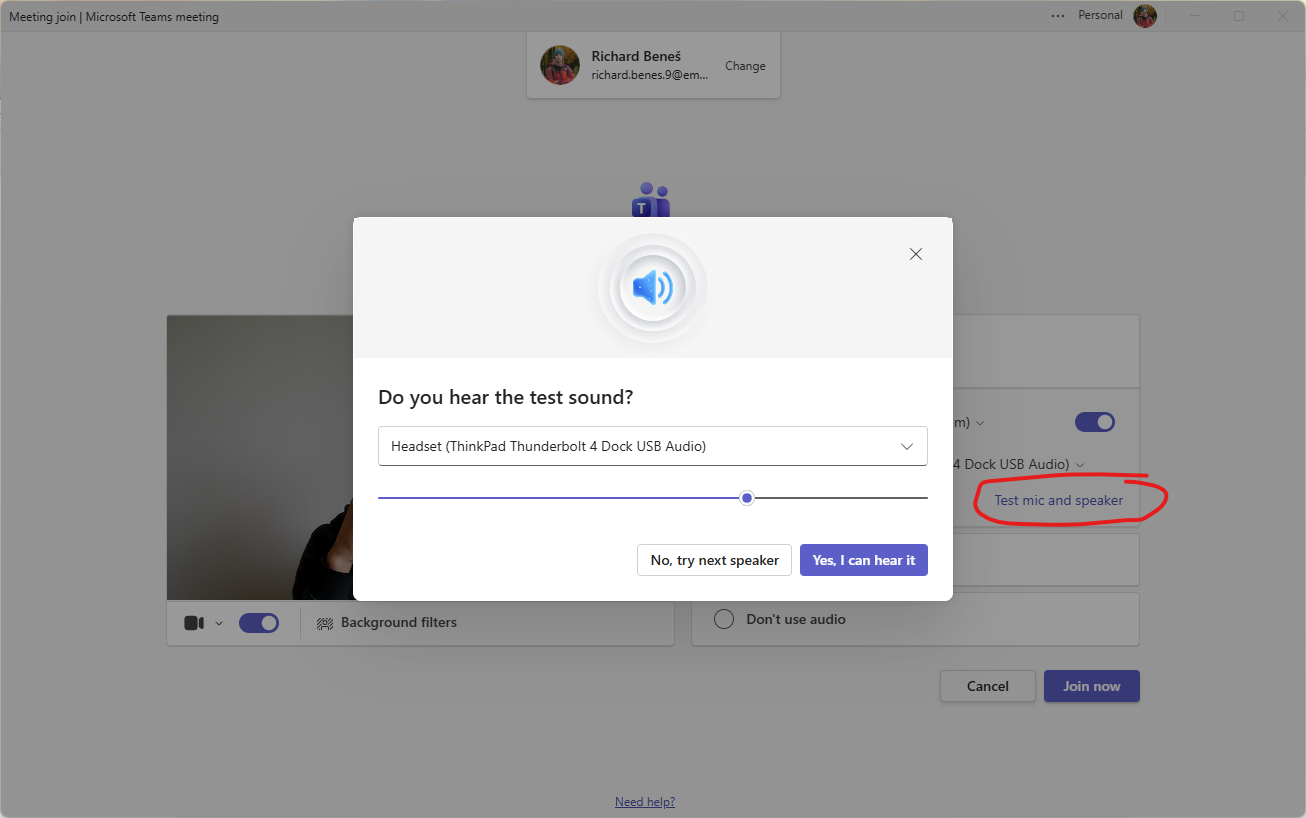Cancel joining the meeting
Image resolution: width=1306 pixels, height=818 pixels.
click(x=987, y=686)
